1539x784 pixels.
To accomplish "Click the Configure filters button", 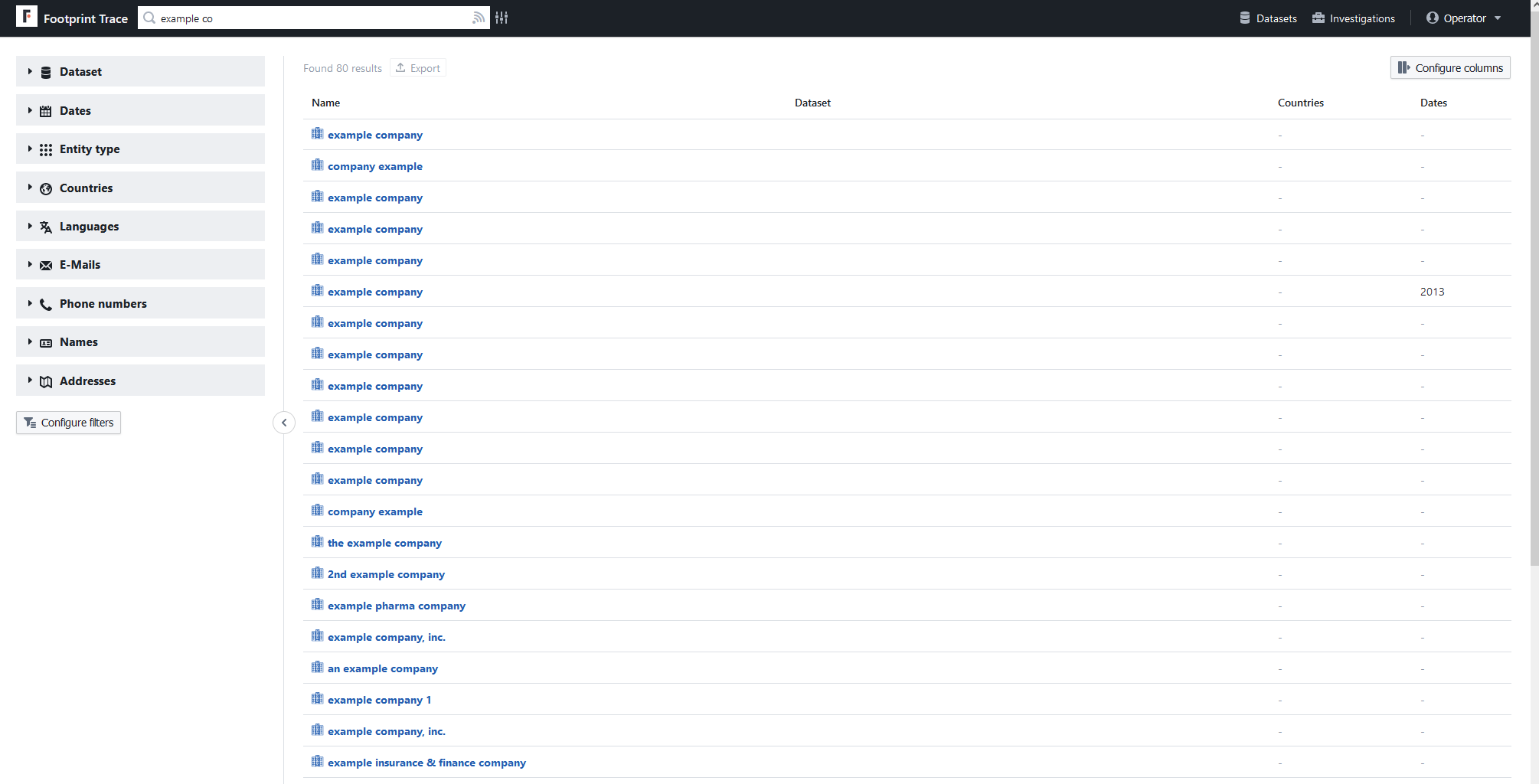I will pyautogui.click(x=69, y=423).
